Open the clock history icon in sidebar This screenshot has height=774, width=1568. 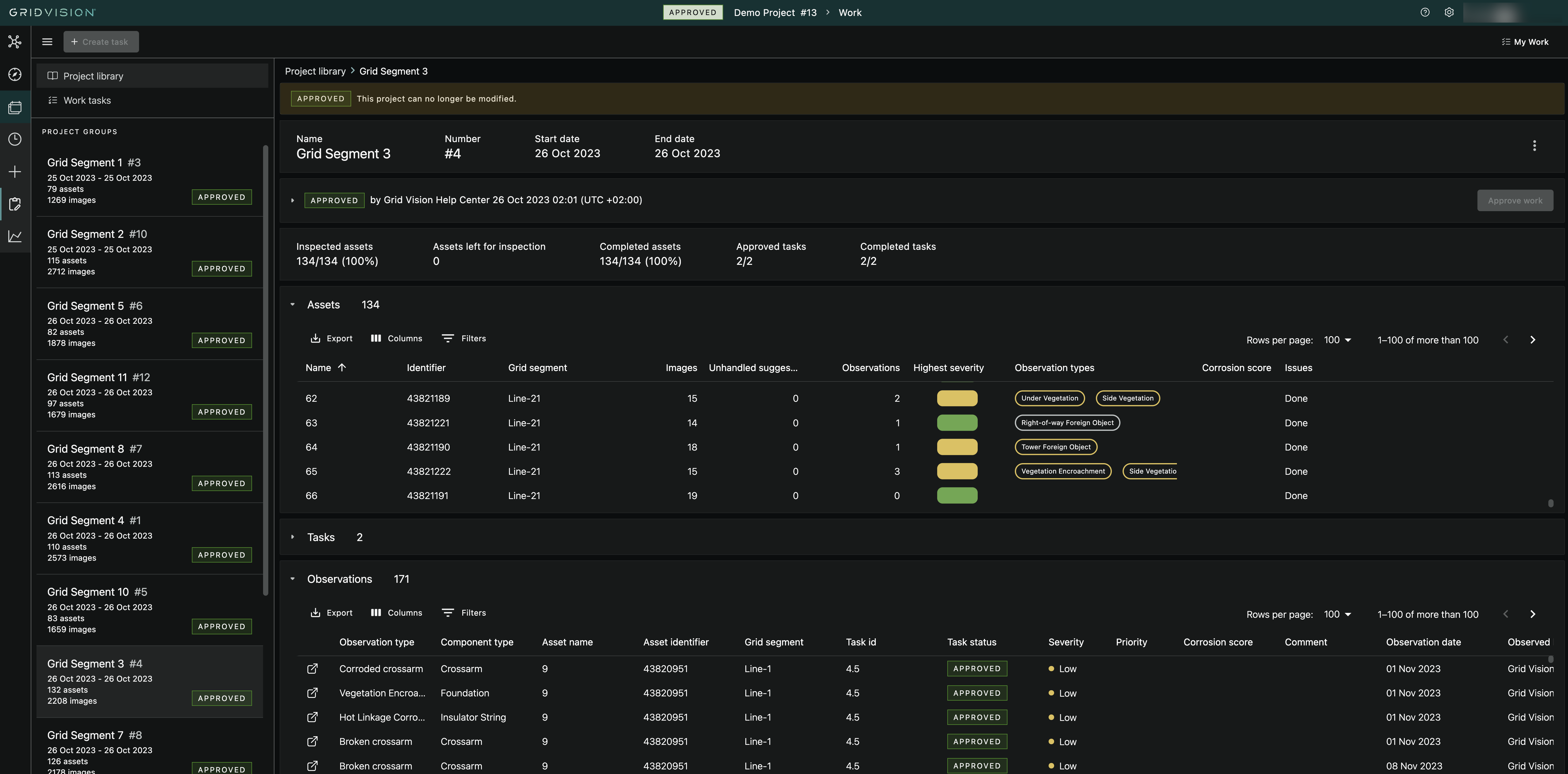(15, 139)
